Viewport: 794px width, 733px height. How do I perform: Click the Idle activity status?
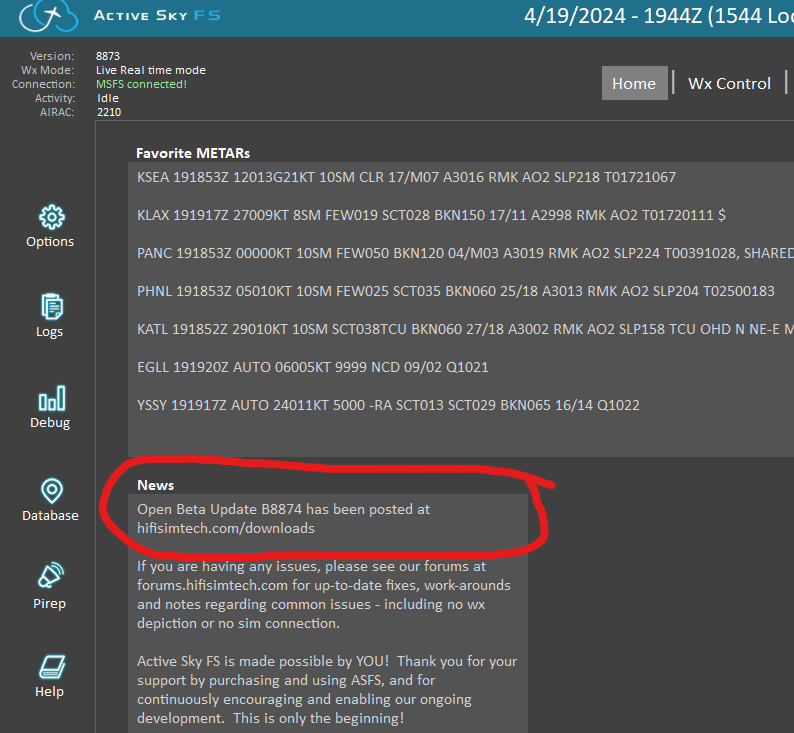(x=108, y=98)
